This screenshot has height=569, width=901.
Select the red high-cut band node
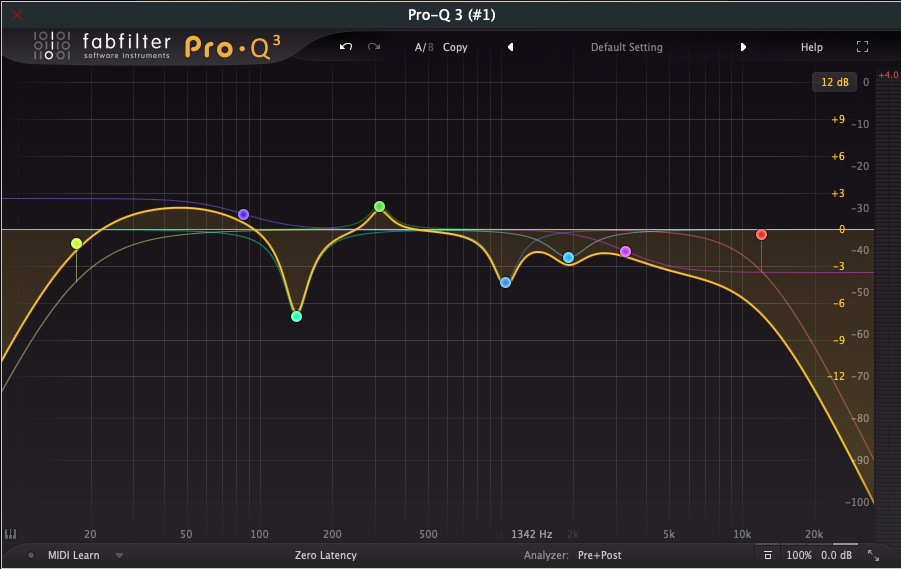coord(761,234)
